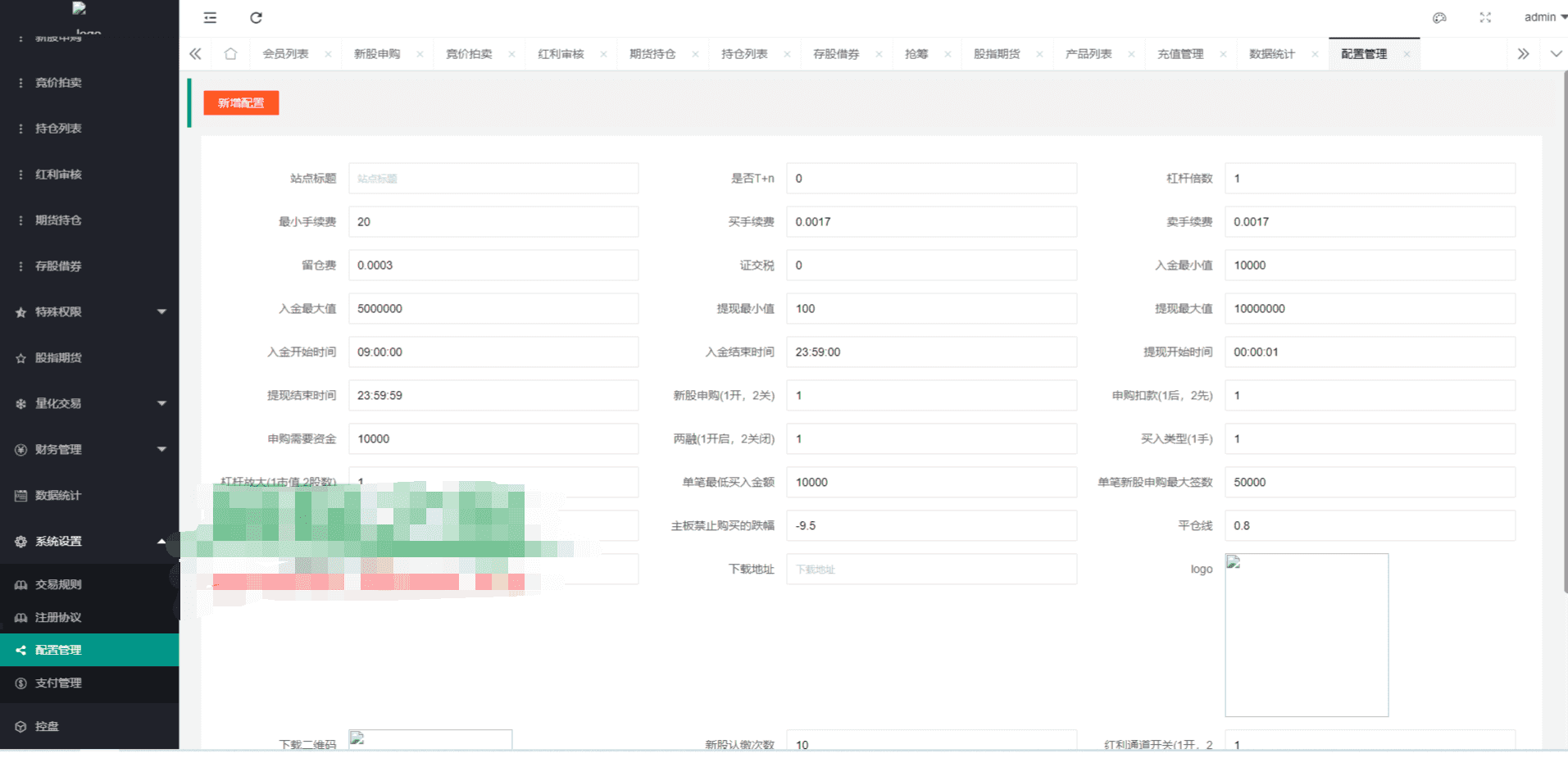This screenshot has height=758, width=1568.
Task: Open the tab operations dropdown chevron
Action: [x=1556, y=53]
